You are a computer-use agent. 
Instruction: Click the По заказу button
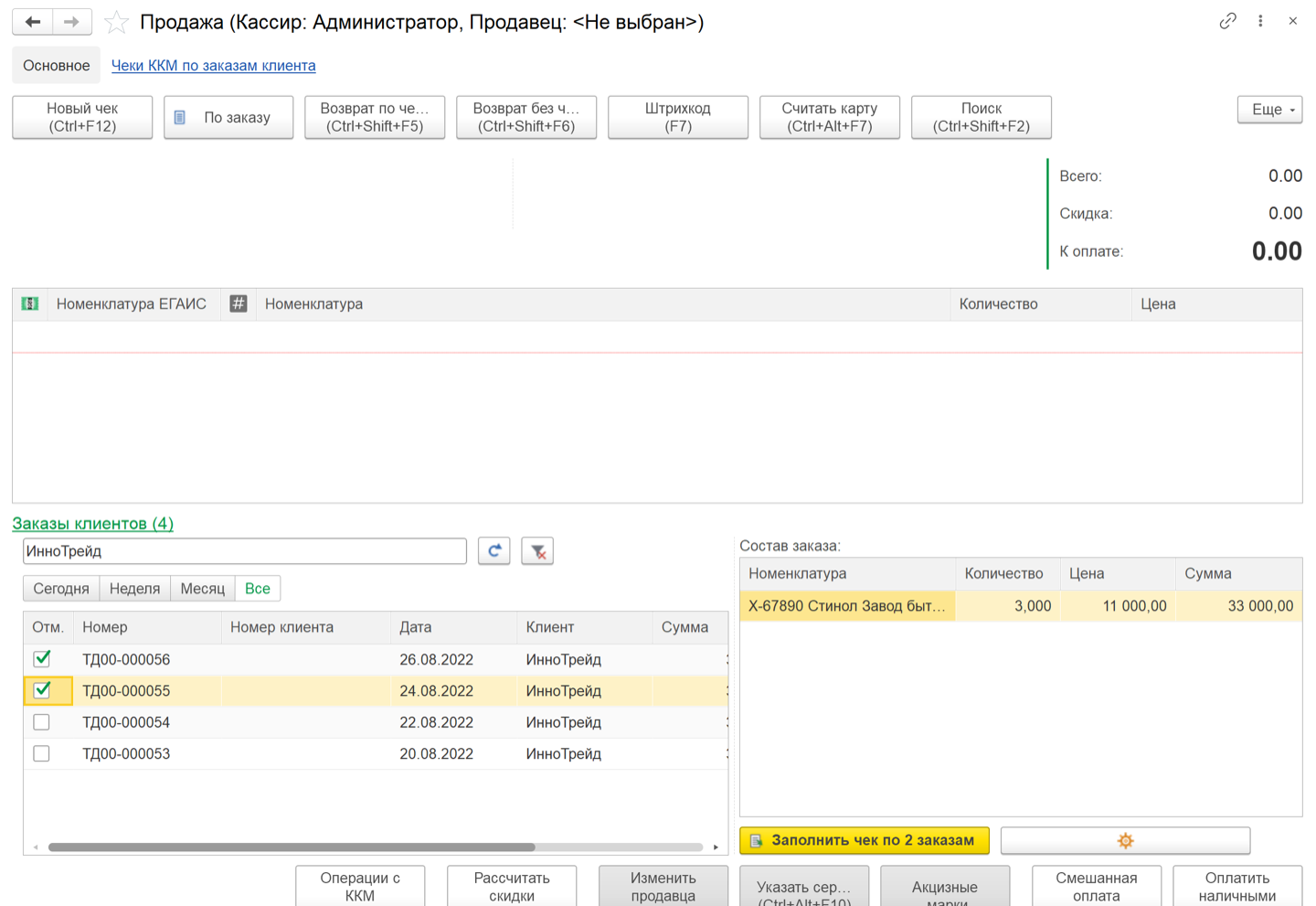(x=228, y=117)
